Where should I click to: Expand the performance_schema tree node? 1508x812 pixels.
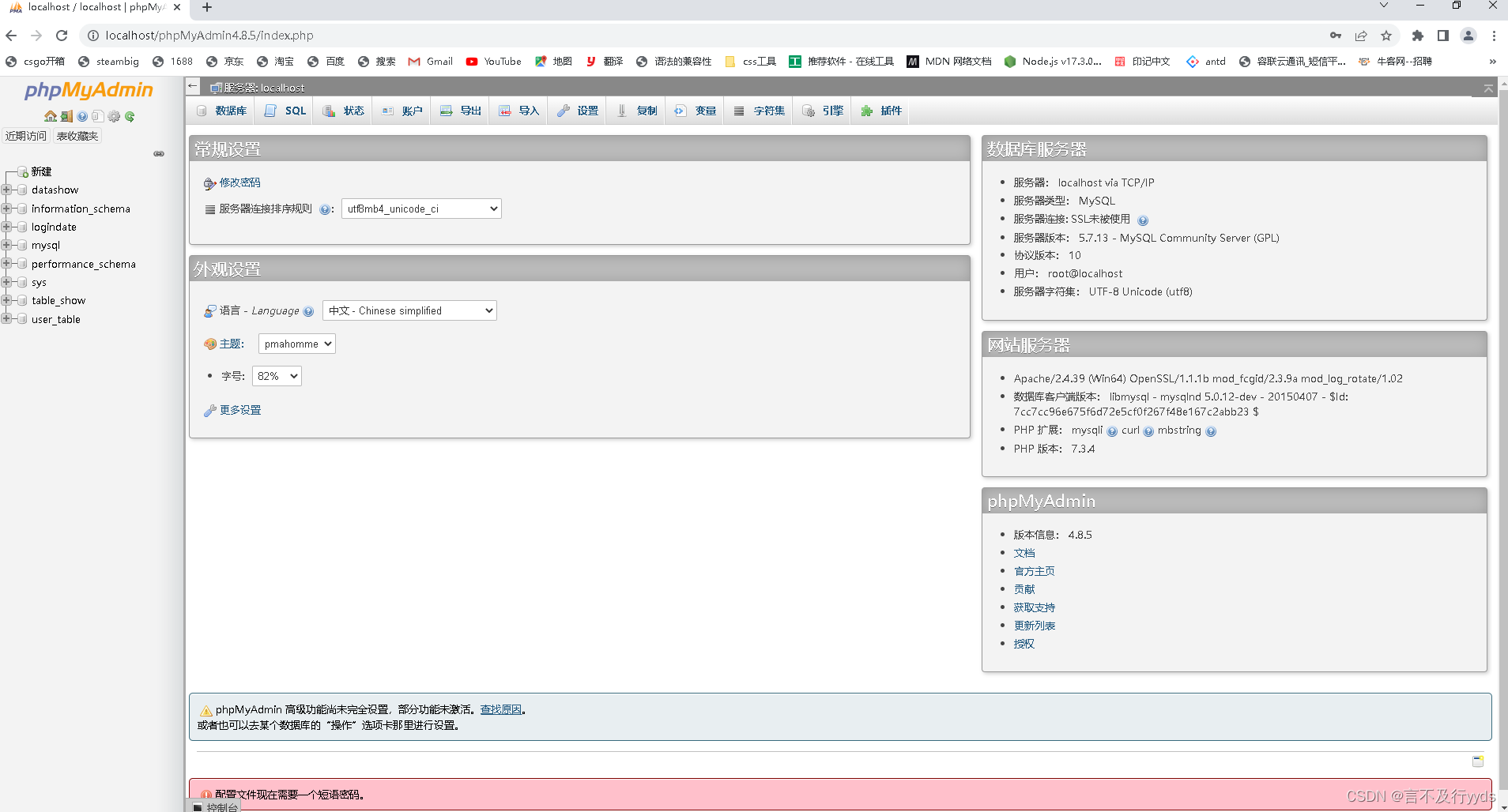pyautogui.click(x=6, y=264)
